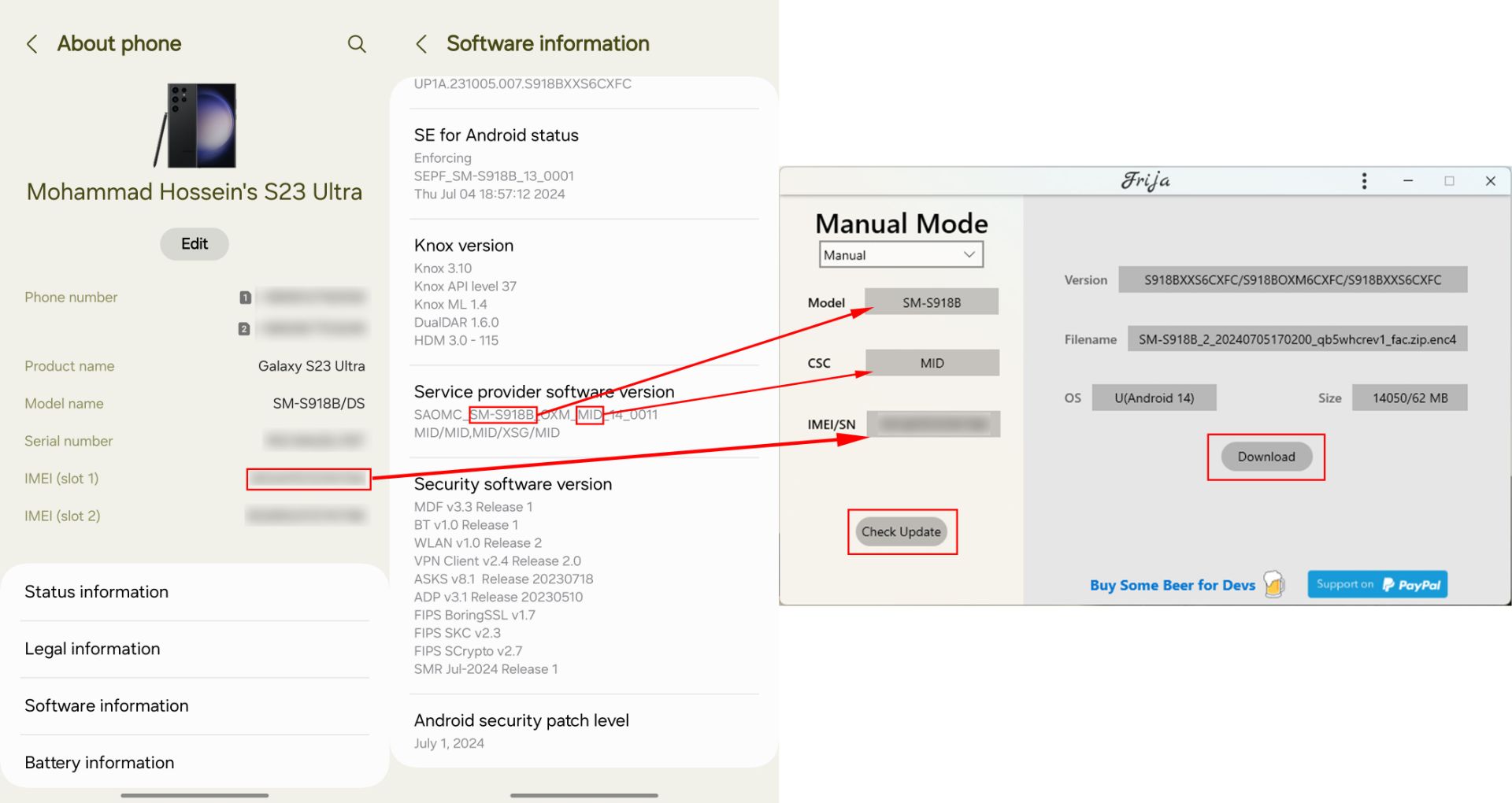The width and height of the screenshot is (1512, 803).
Task: Tap Security software version entry
Action: 584,575
